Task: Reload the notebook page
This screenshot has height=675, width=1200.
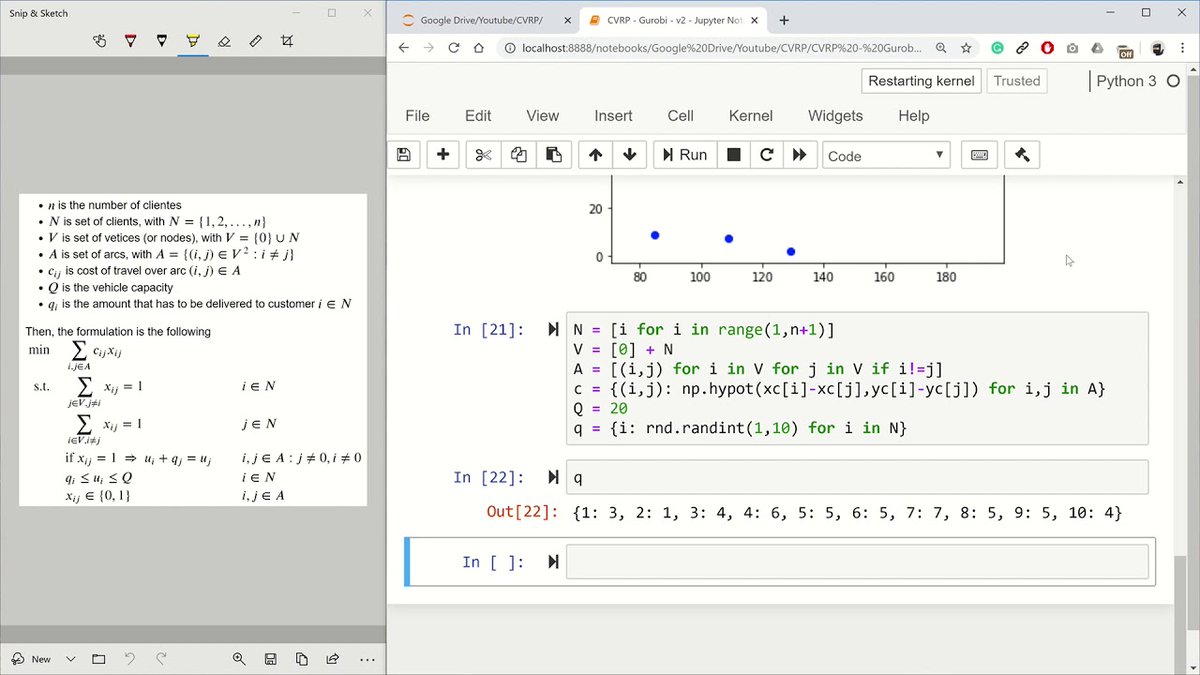Action: tap(454, 48)
